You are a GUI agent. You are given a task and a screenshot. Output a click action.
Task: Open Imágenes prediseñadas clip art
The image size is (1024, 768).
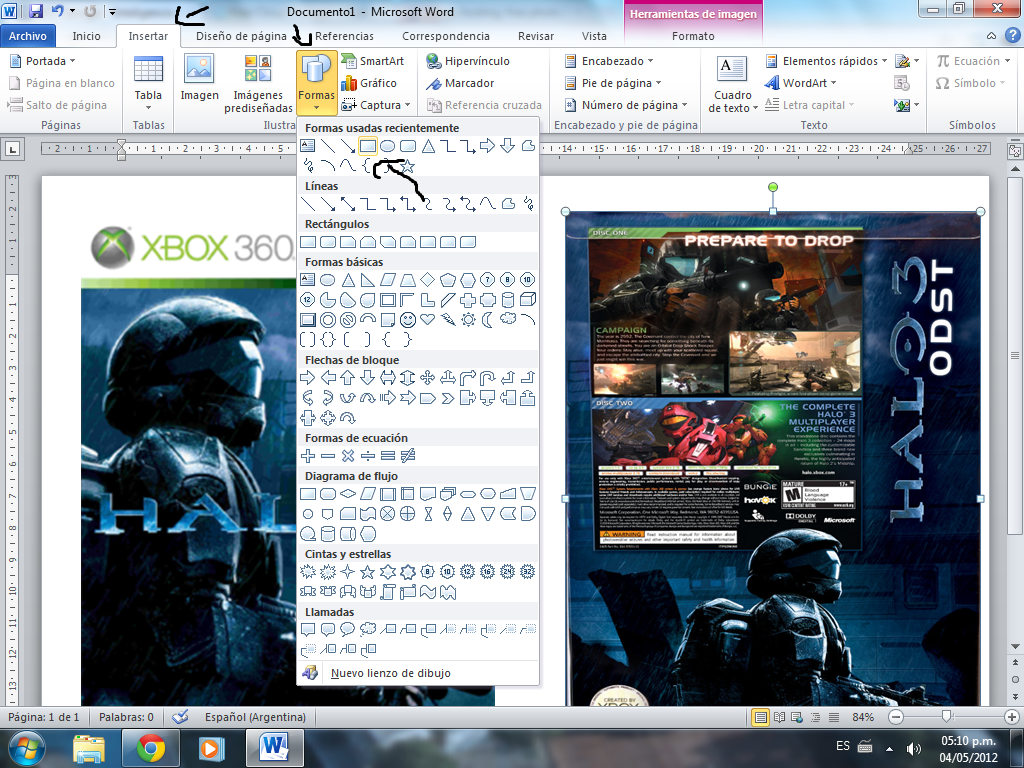coord(258,84)
